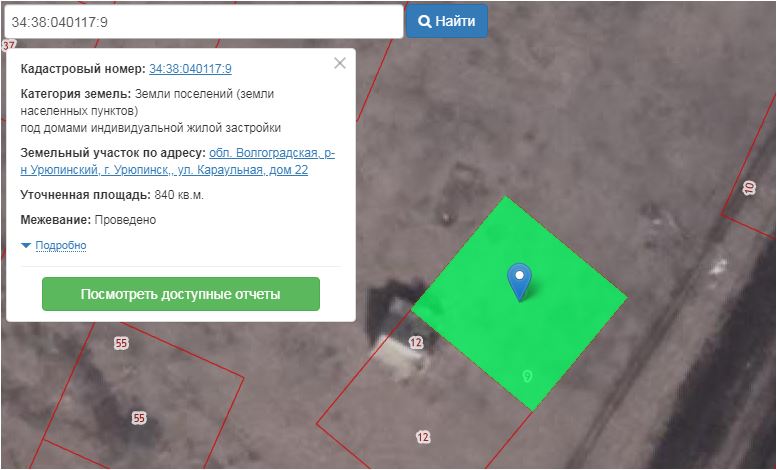Viewport: 777px width, 470px height.
Task: Click the blue triangle beside Подробно
Action: pyautogui.click(x=26, y=245)
